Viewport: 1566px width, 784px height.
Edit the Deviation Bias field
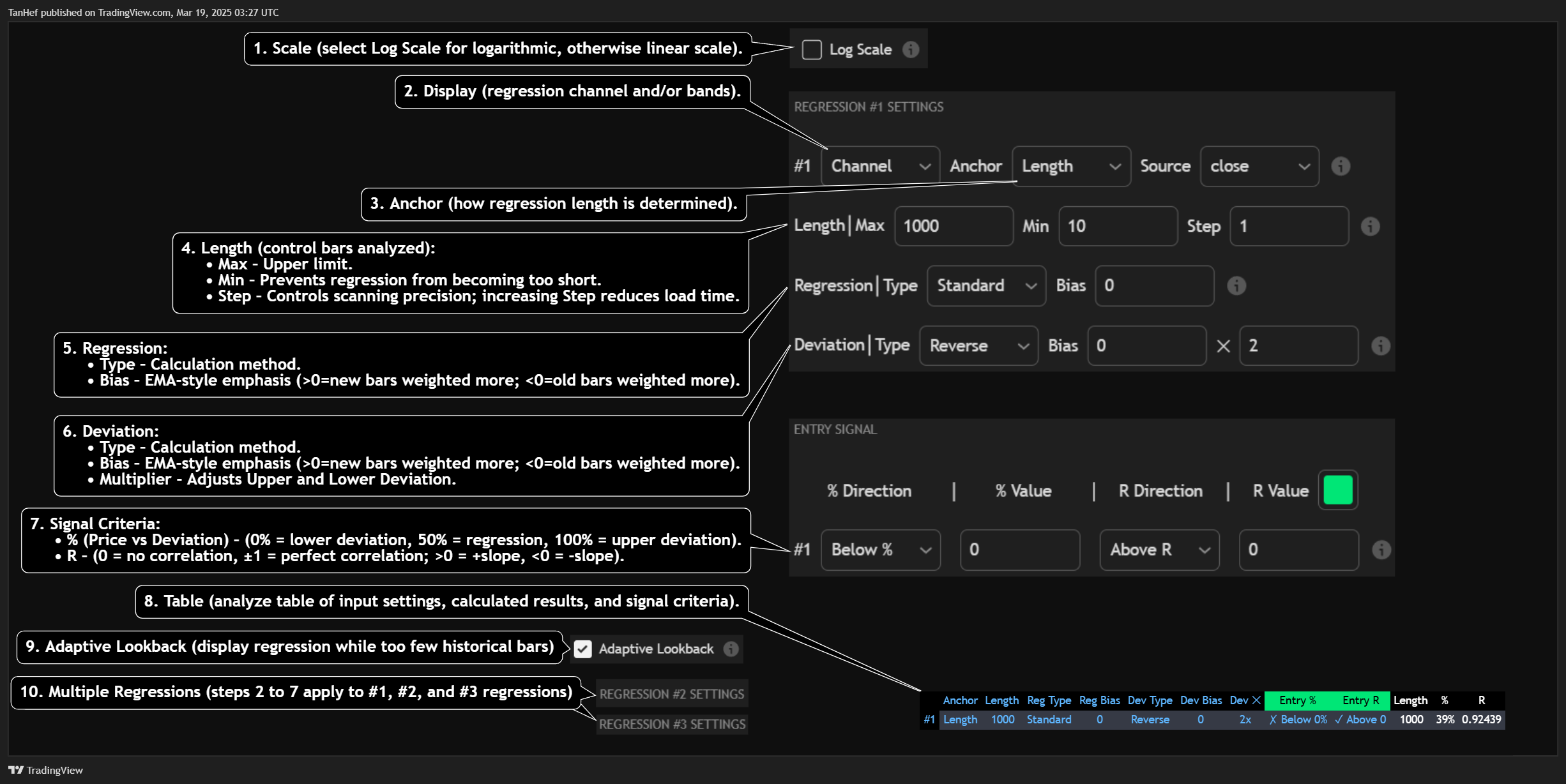(x=1146, y=345)
